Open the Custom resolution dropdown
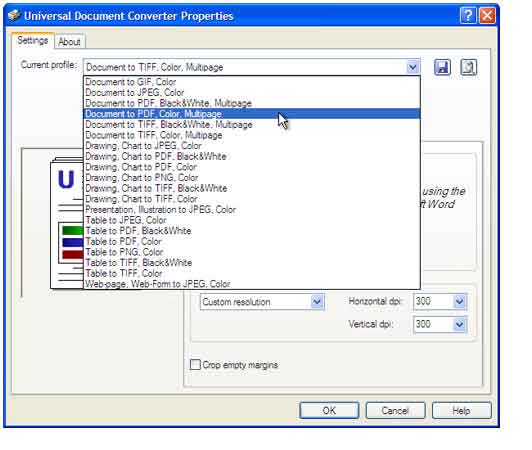 coord(317,301)
